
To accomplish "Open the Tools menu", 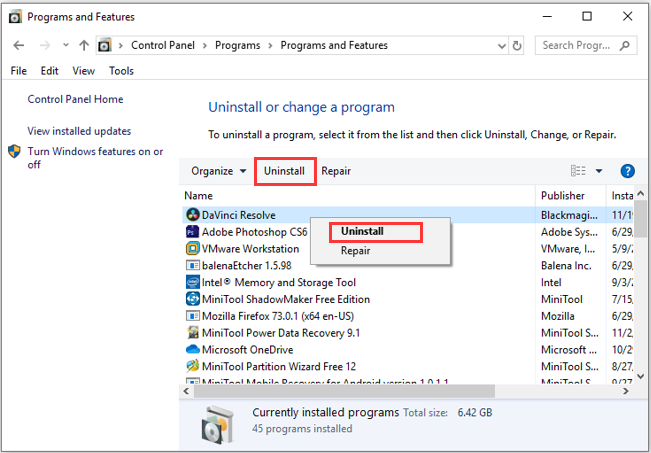I will (121, 71).
